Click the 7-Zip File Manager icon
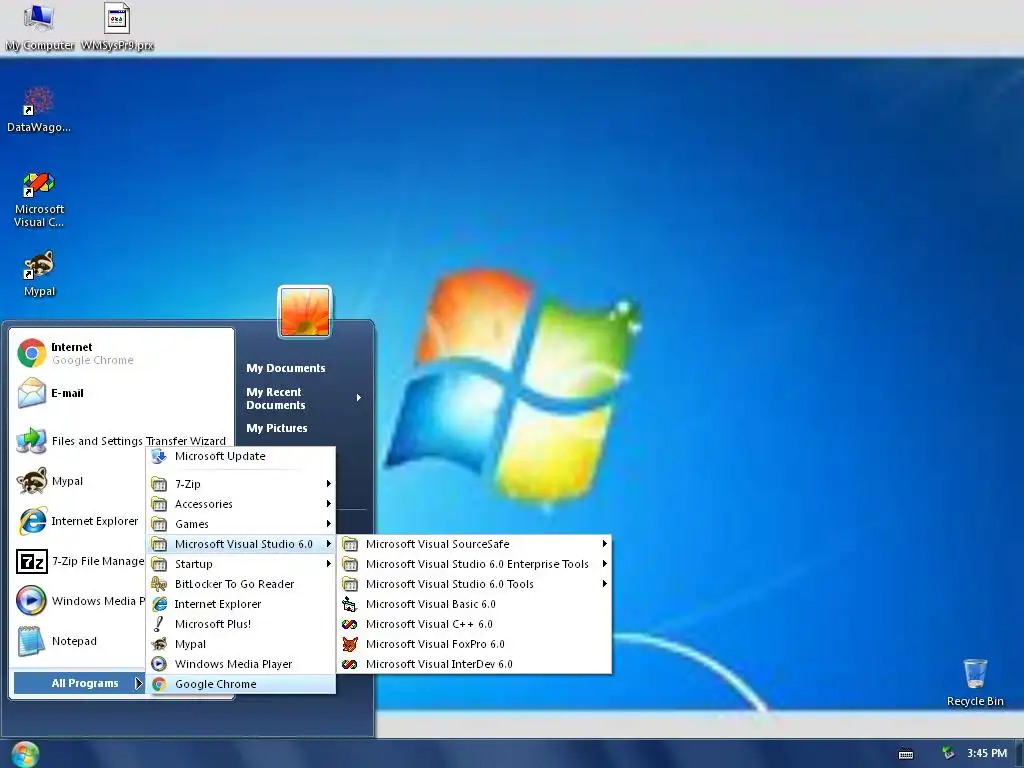The image size is (1024, 768). pyautogui.click(x=31, y=561)
